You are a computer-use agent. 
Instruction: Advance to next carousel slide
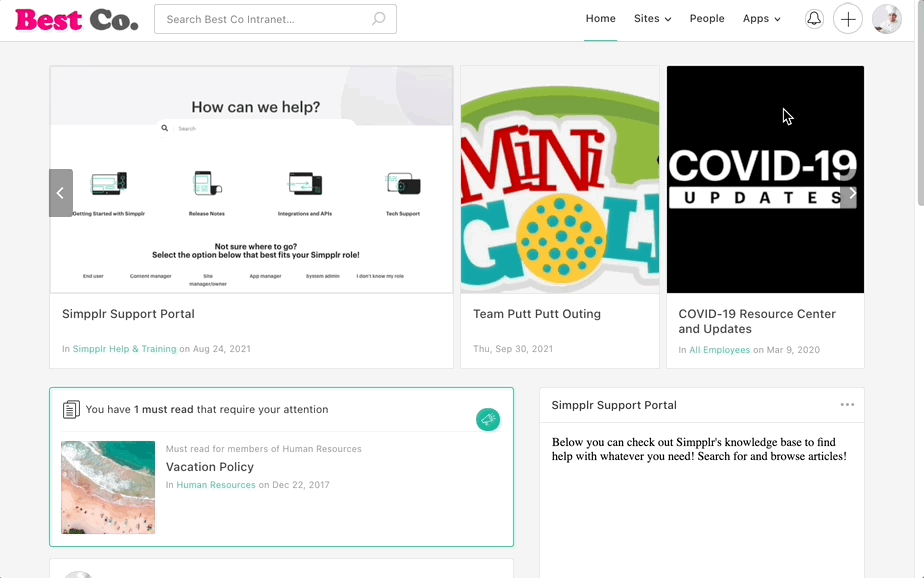(852, 193)
